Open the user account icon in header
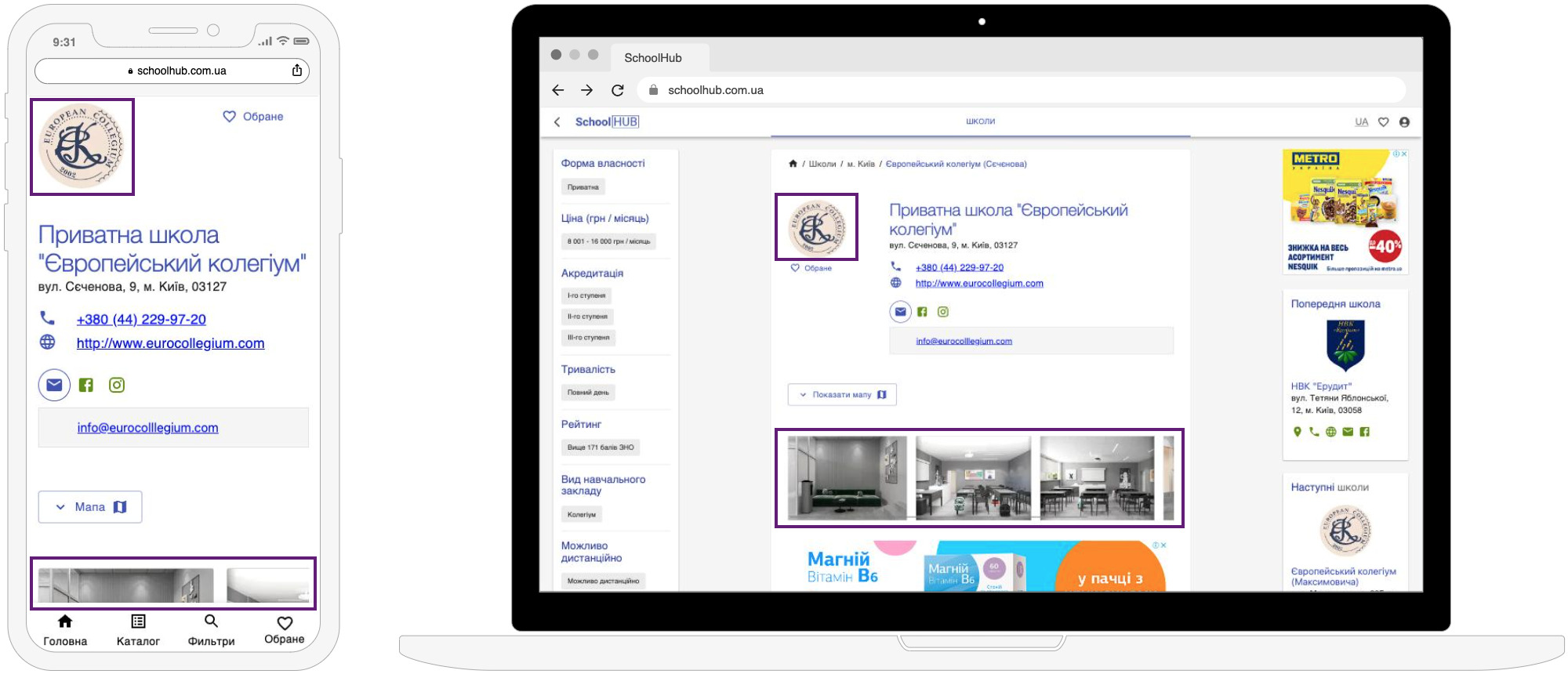The width and height of the screenshot is (1568, 674). [1404, 122]
